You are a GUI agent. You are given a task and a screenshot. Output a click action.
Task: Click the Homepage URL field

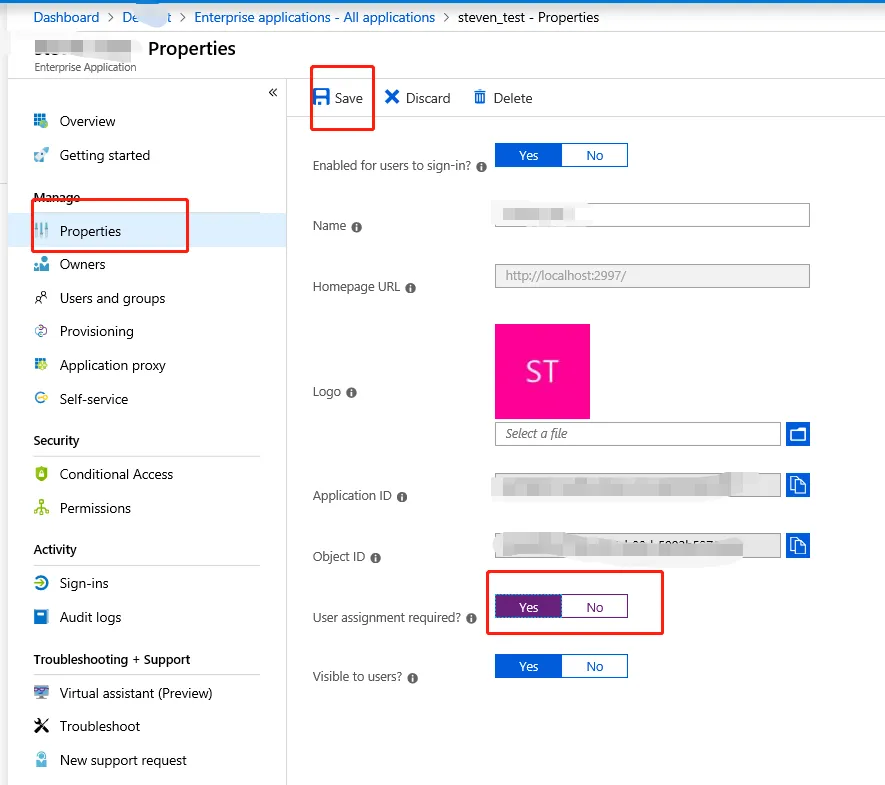(x=652, y=276)
